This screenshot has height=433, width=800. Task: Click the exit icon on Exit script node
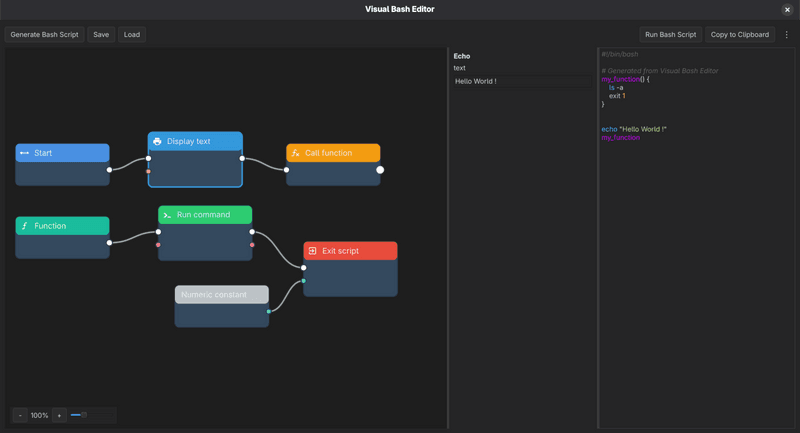pos(313,251)
